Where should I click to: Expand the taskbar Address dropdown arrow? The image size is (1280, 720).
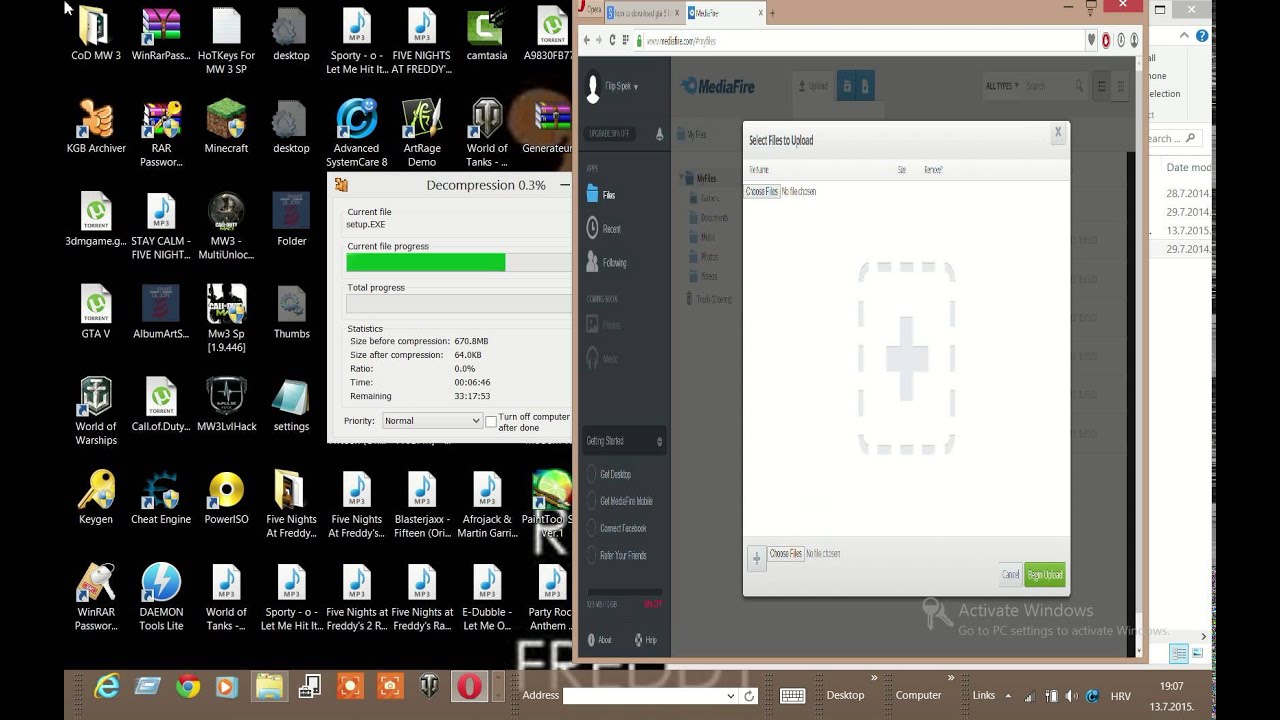point(731,696)
